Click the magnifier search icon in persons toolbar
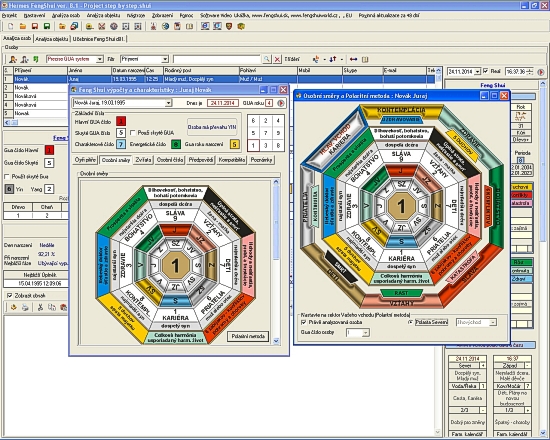The height and width of the screenshot is (440, 550). click(267, 59)
